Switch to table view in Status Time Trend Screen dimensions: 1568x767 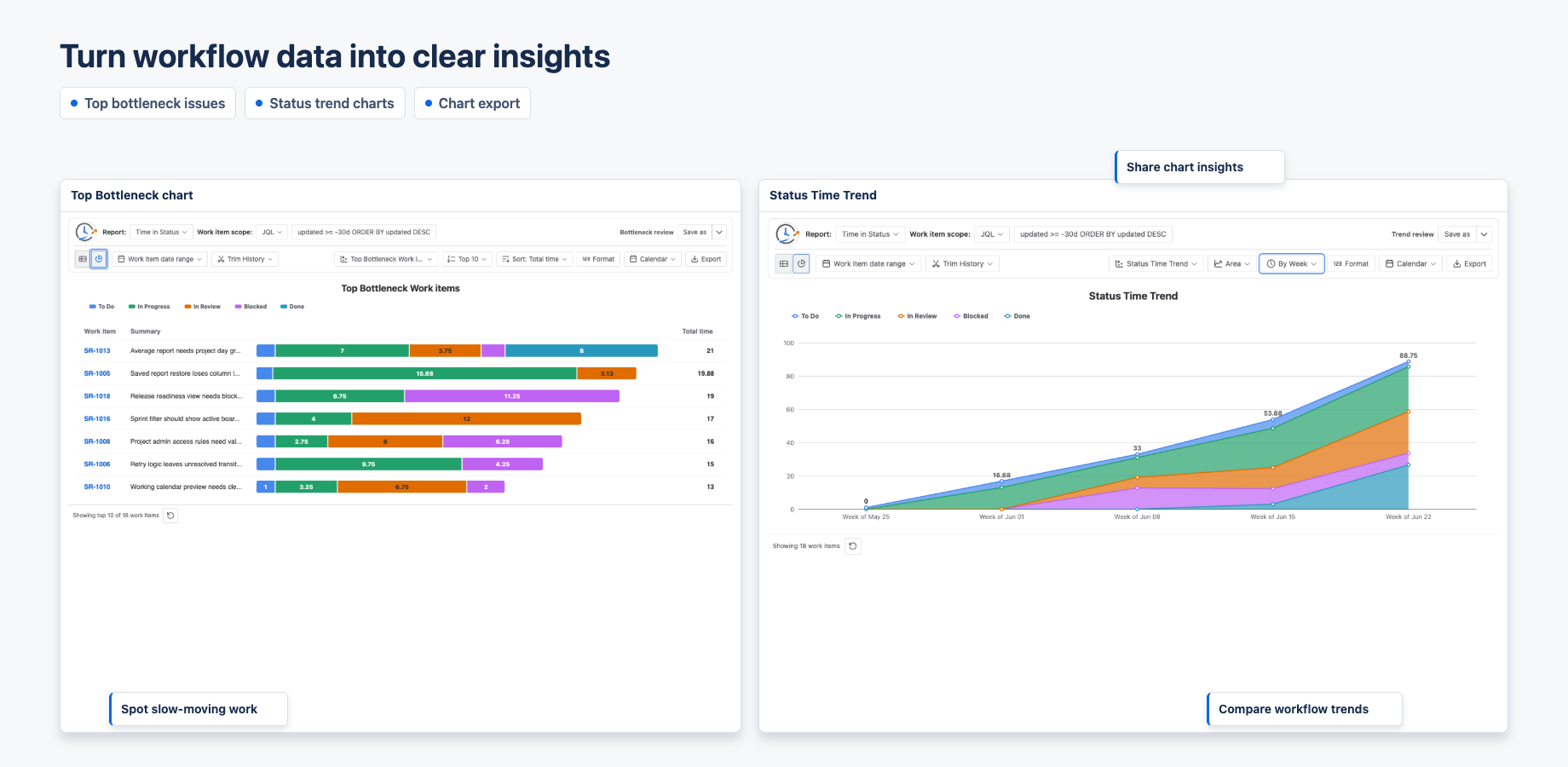point(784,264)
